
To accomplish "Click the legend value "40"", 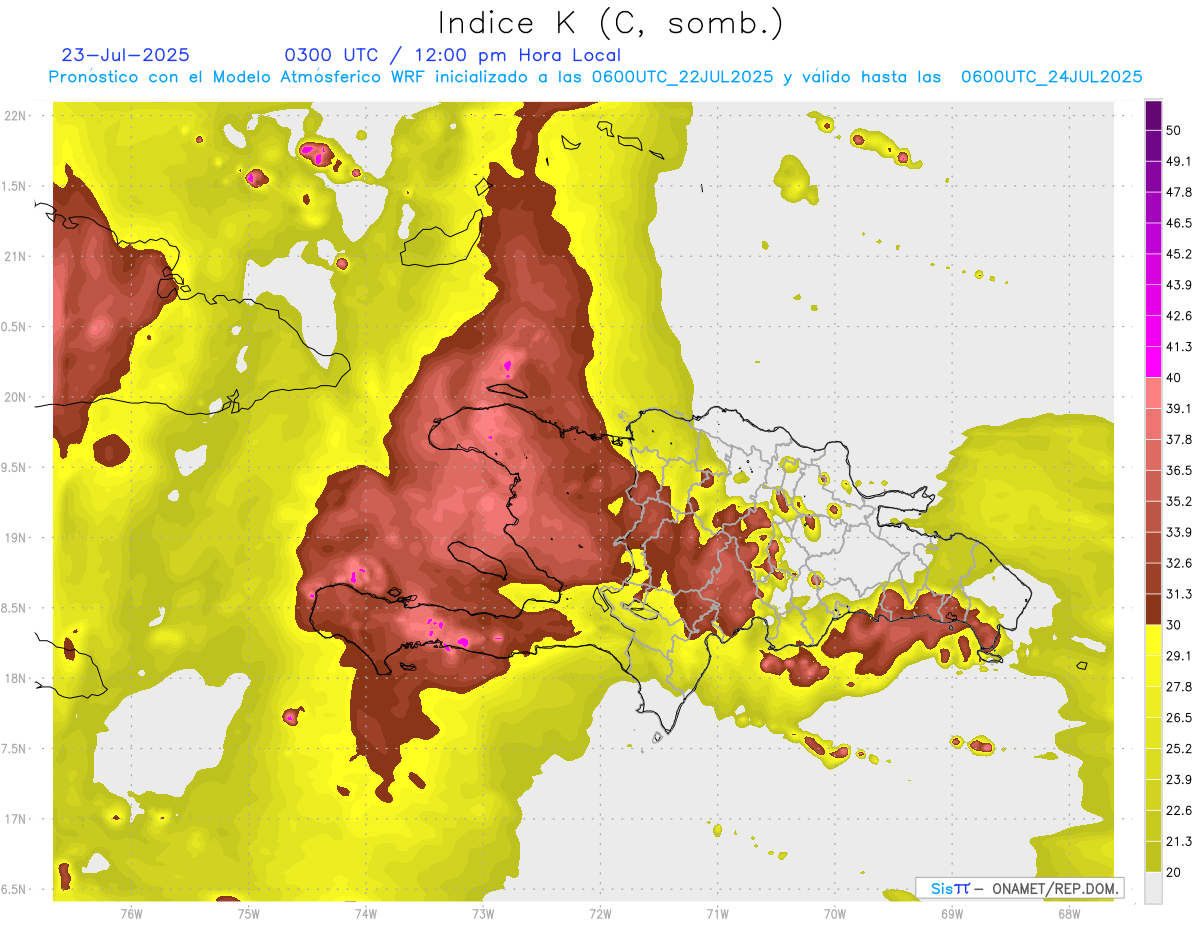I will [1175, 378].
